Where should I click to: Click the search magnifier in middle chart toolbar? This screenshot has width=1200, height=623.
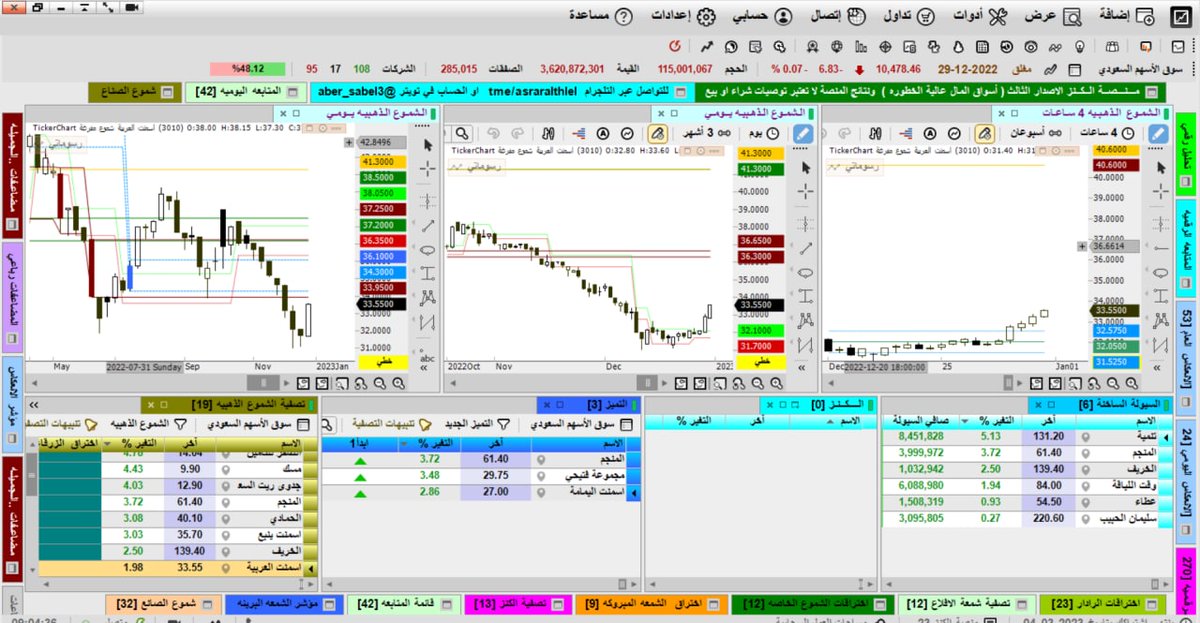click(x=461, y=132)
